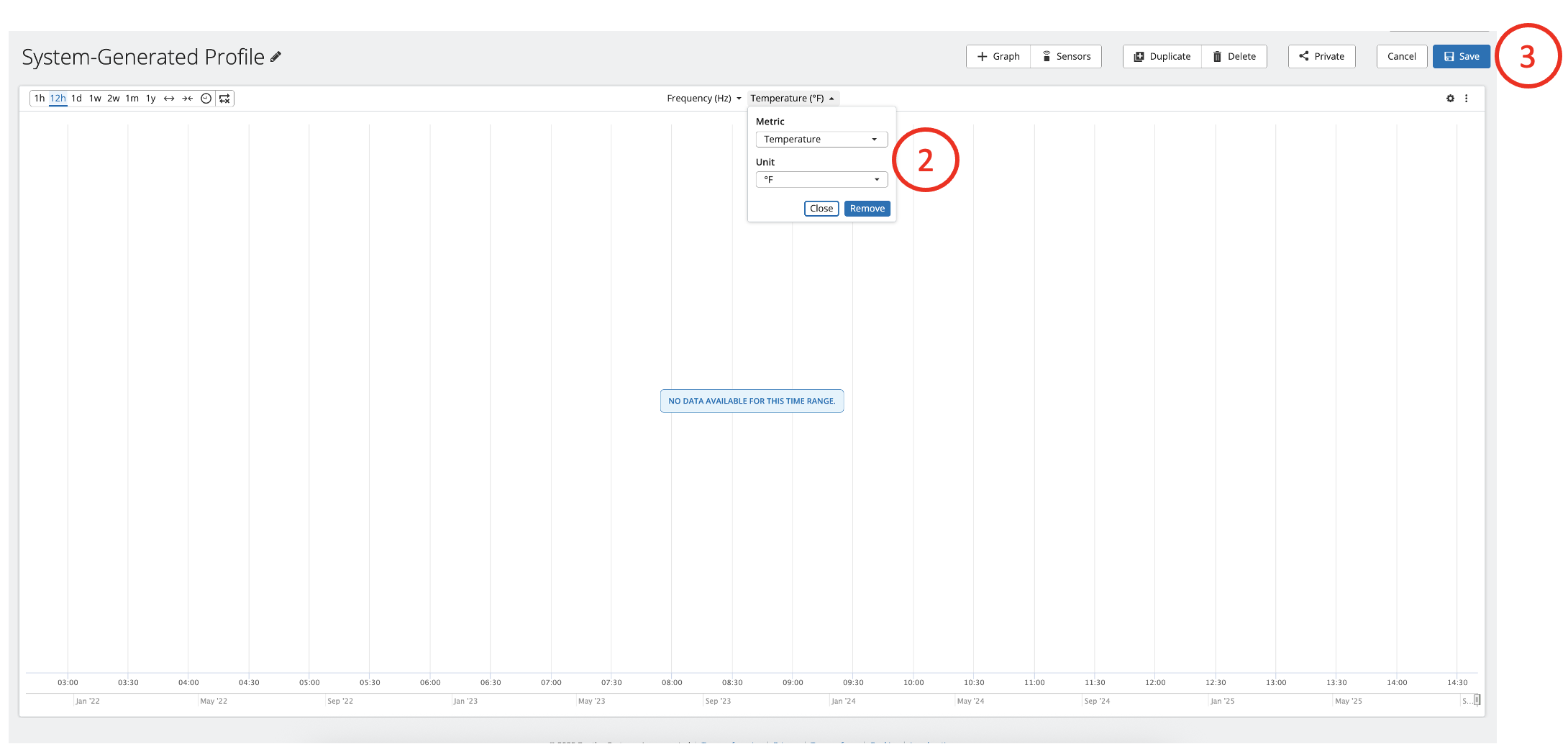Click the 09:00 time axis label

[x=793, y=683]
